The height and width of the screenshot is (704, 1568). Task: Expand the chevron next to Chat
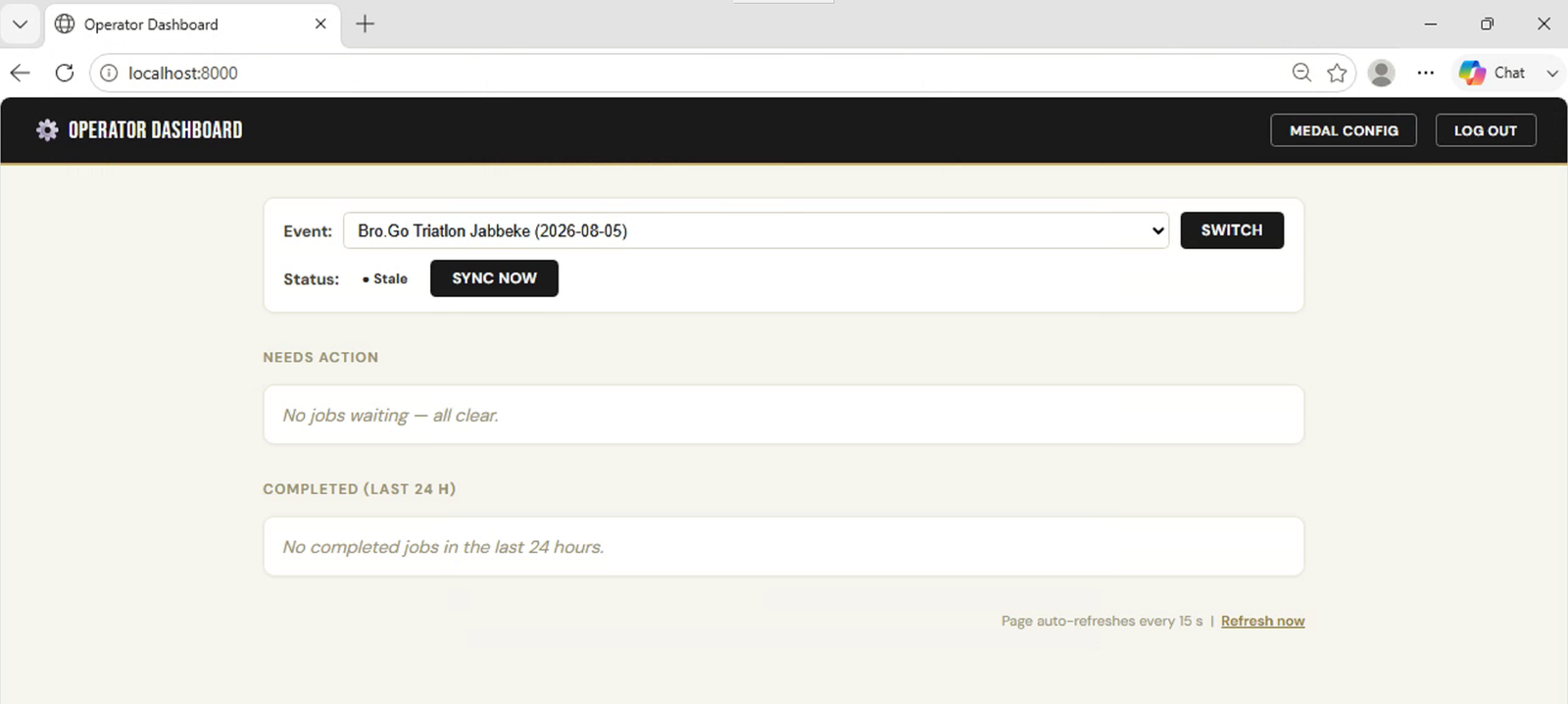(x=1552, y=73)
